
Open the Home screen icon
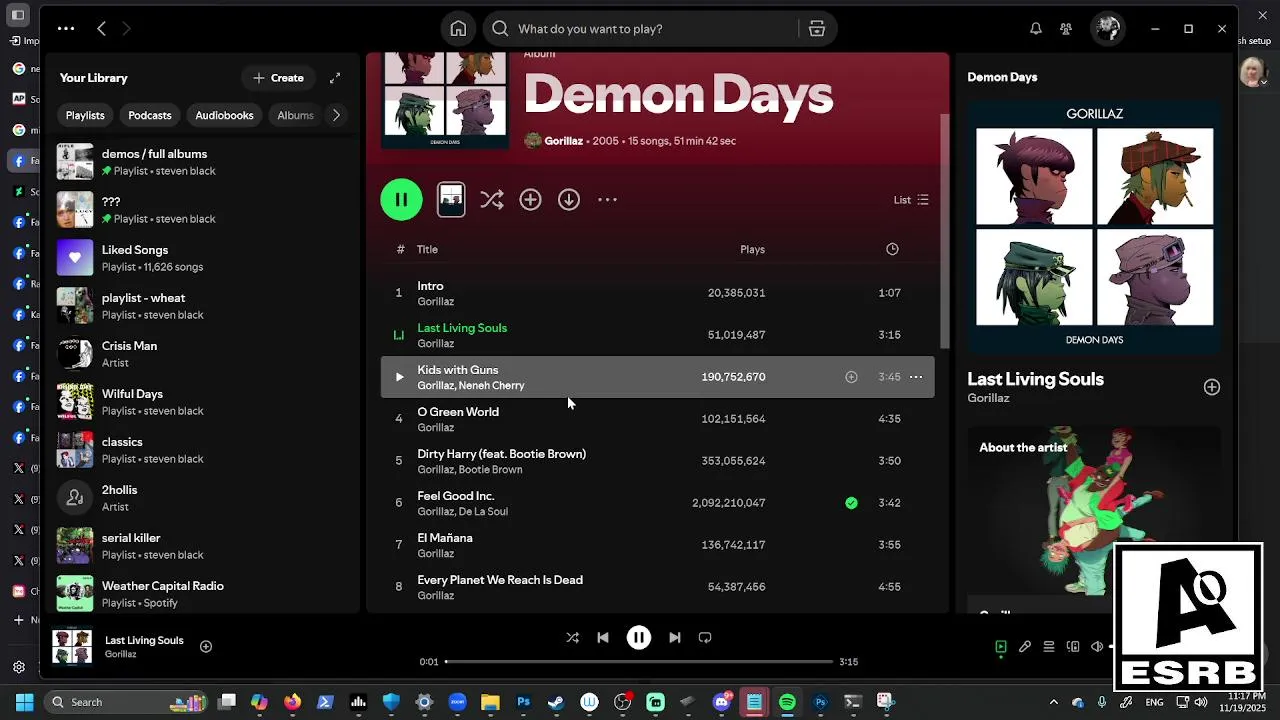coord(458,29)
